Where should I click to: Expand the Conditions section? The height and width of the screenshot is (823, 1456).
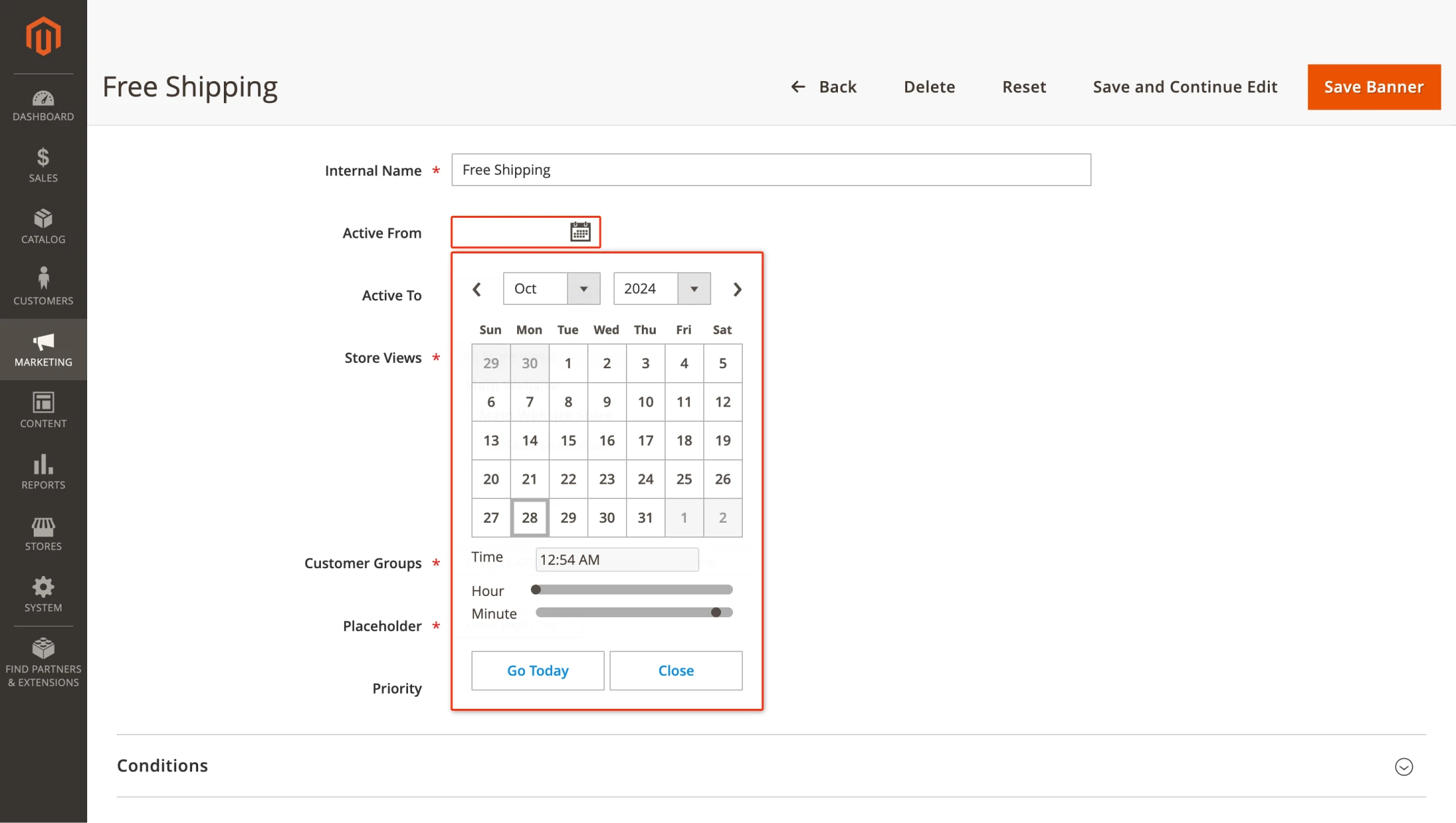tap(1403, 766)
